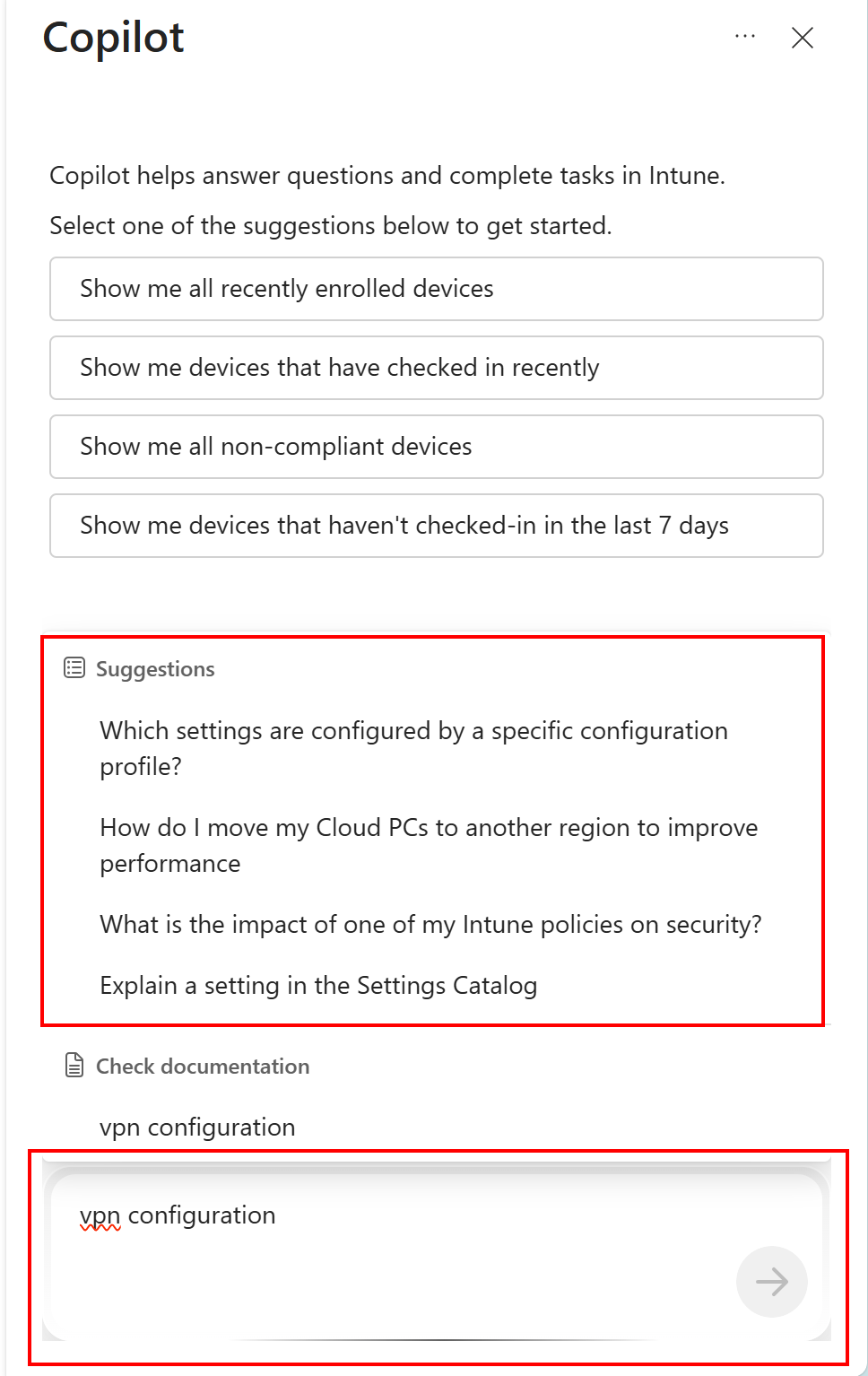Image resolution: width=868 pixels, height=1376 pixels.
Task: Click the Suggestions section heading
Action: (155, 669)
